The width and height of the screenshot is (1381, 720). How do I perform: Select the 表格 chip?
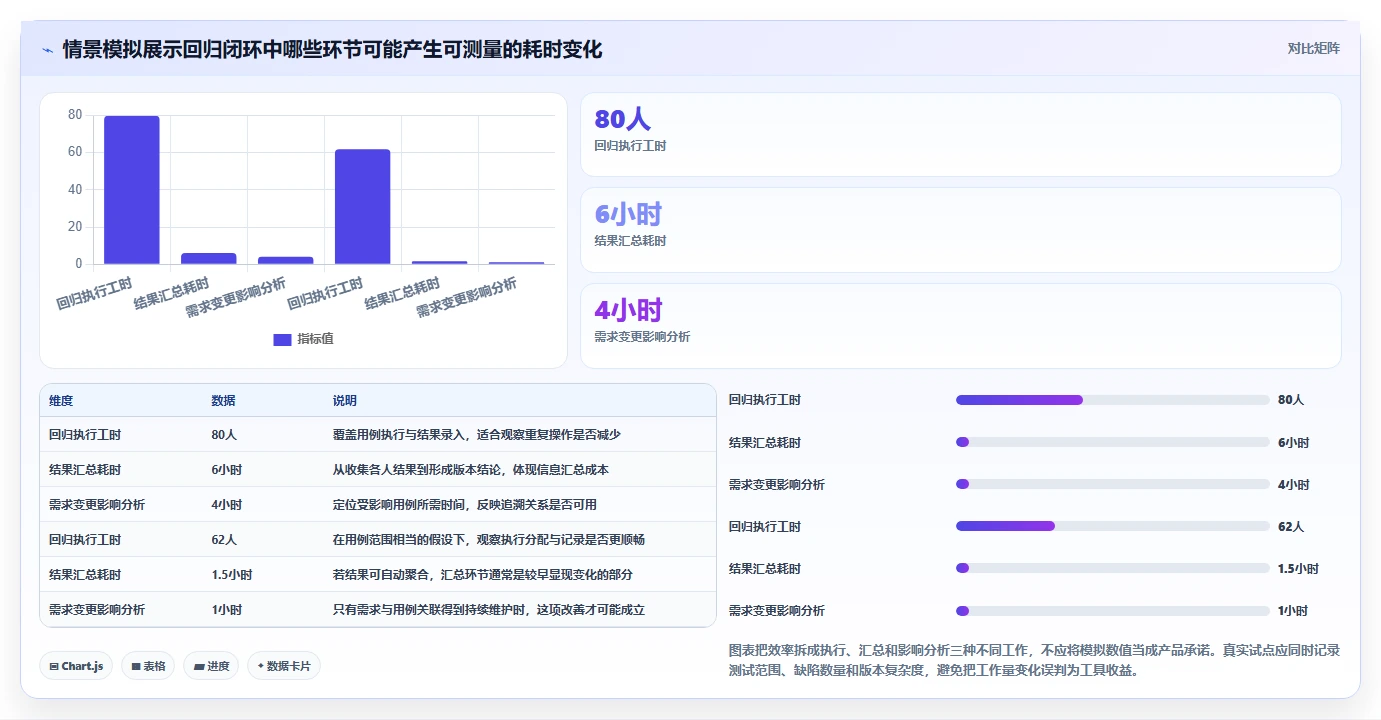tap(148, 666)
